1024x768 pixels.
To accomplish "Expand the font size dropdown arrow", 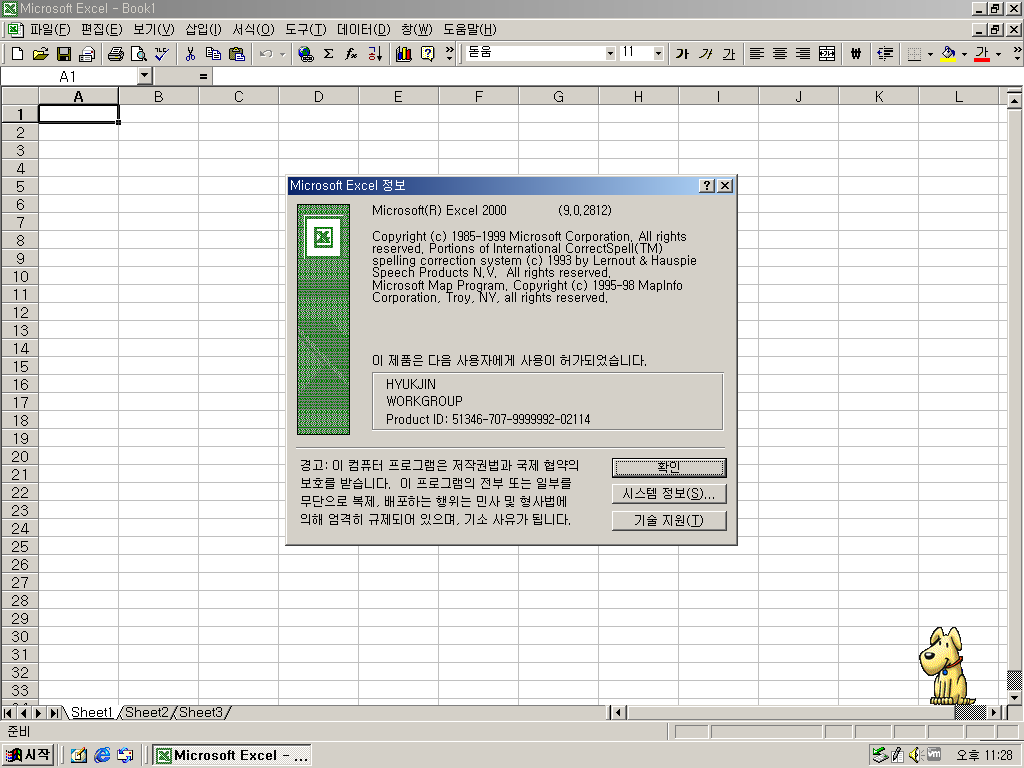I will [658, 54].
